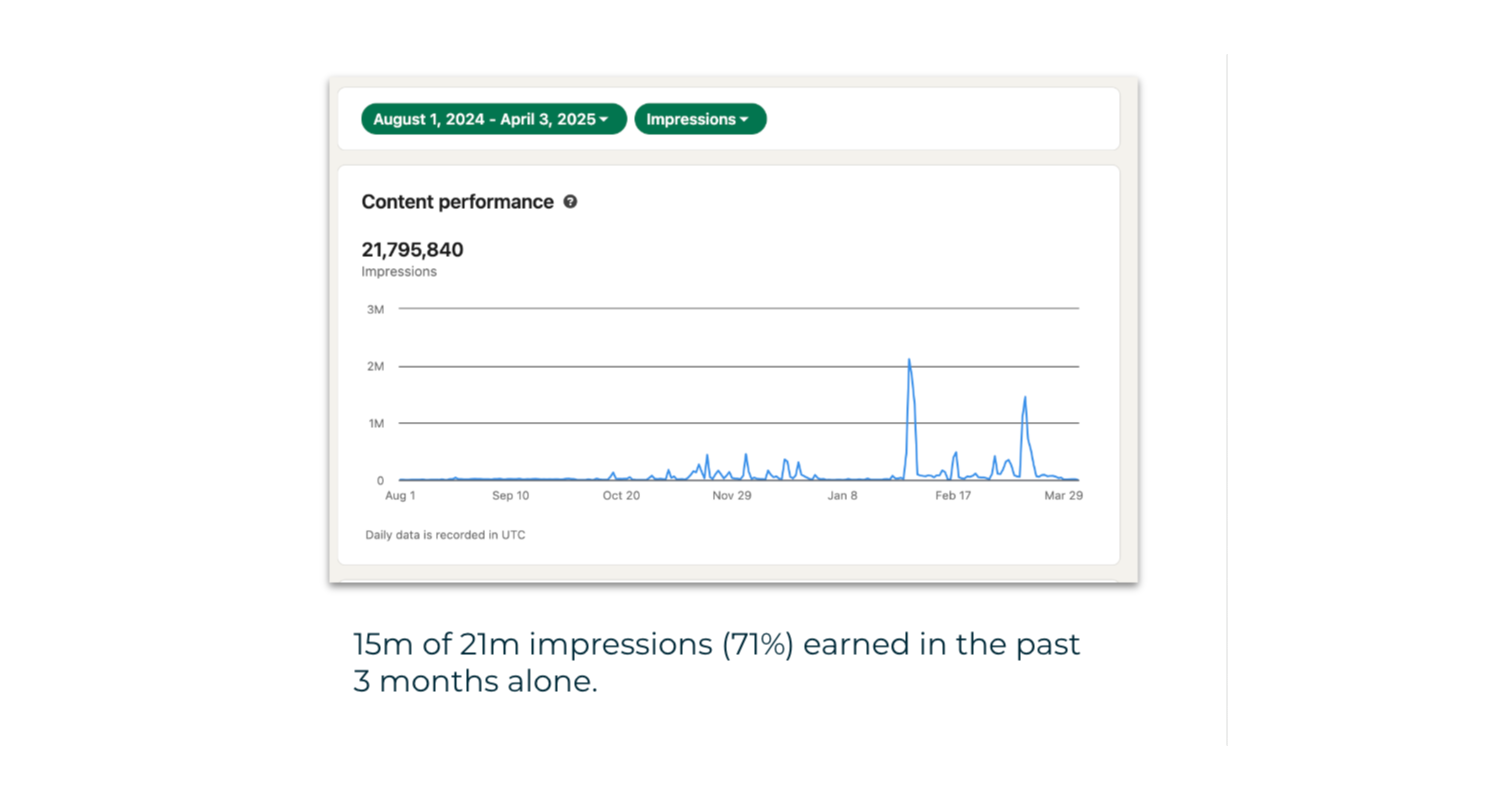Screen dimensions: 1500x800
Task: Click the 1M y-axis label
Action: coord(375,423)
